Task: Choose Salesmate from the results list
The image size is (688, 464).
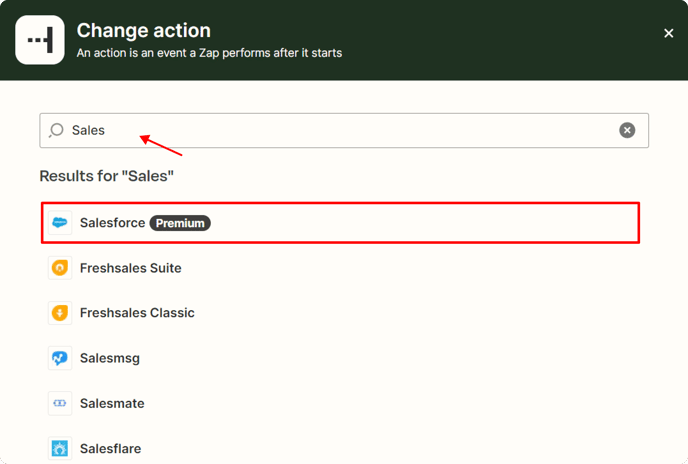Action: (340, 403)
